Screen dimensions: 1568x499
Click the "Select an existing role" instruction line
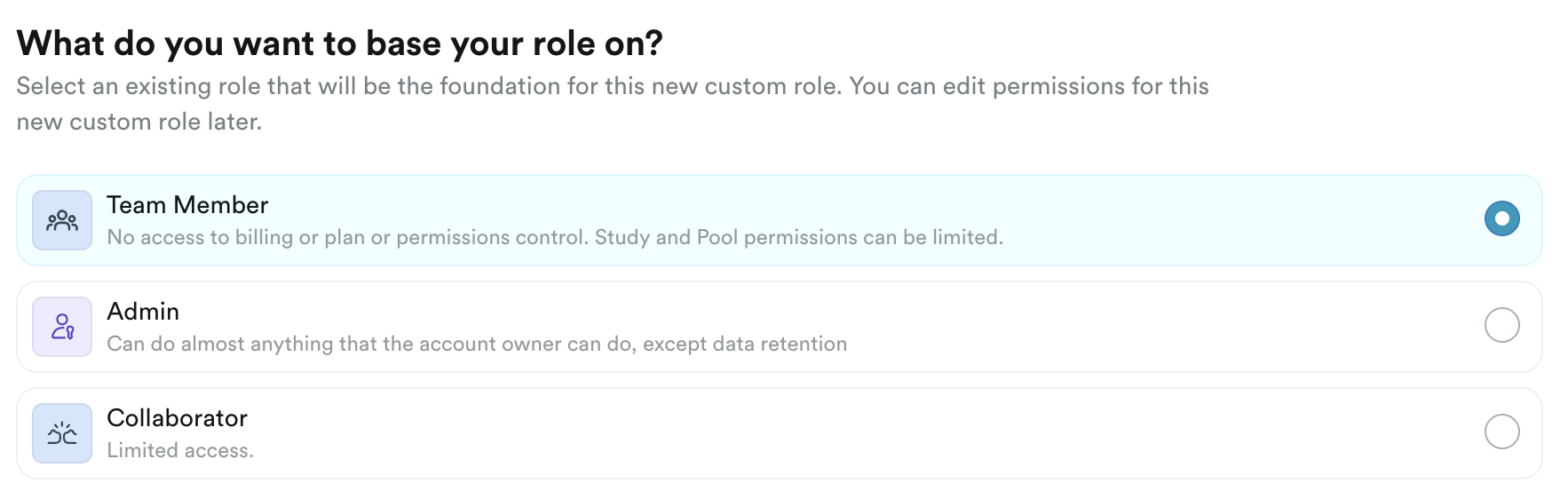click(613, 86)
